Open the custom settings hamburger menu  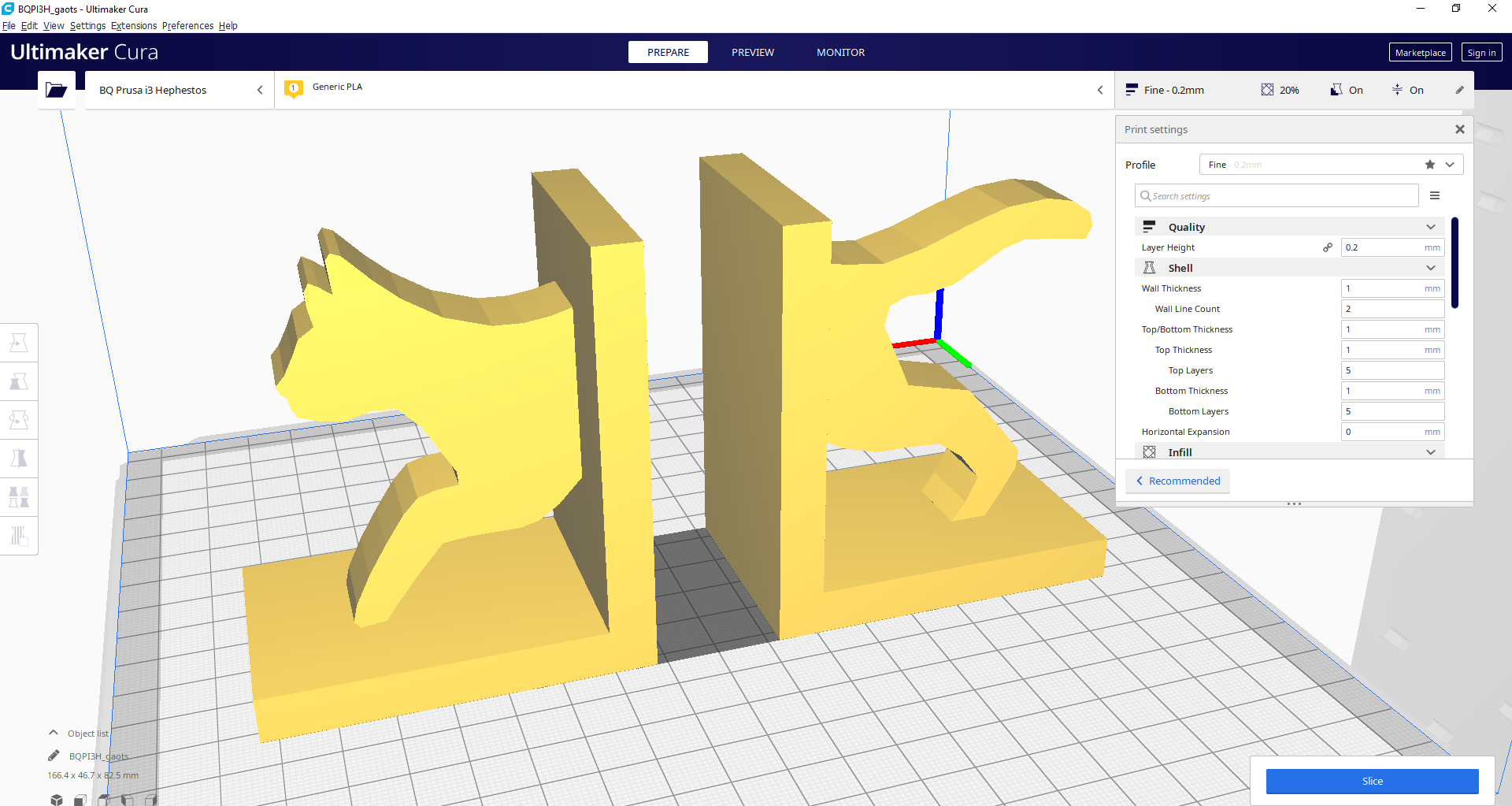[1436, 195]
